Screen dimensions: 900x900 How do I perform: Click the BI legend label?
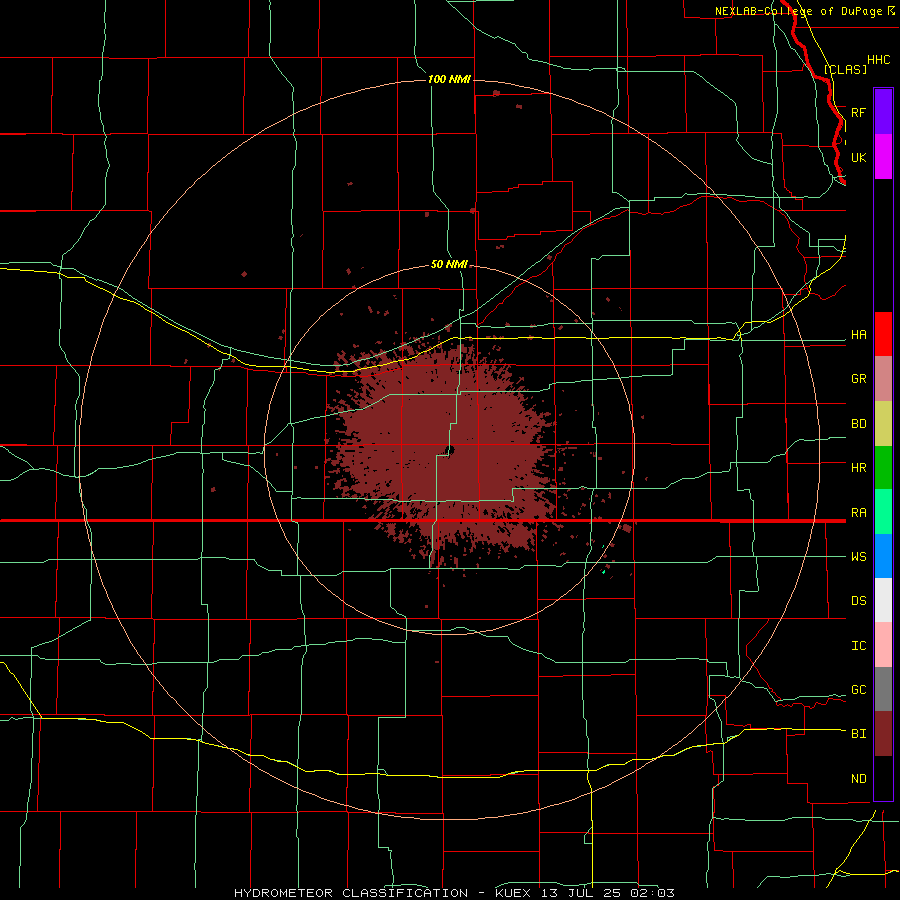[x=859, y=734]
